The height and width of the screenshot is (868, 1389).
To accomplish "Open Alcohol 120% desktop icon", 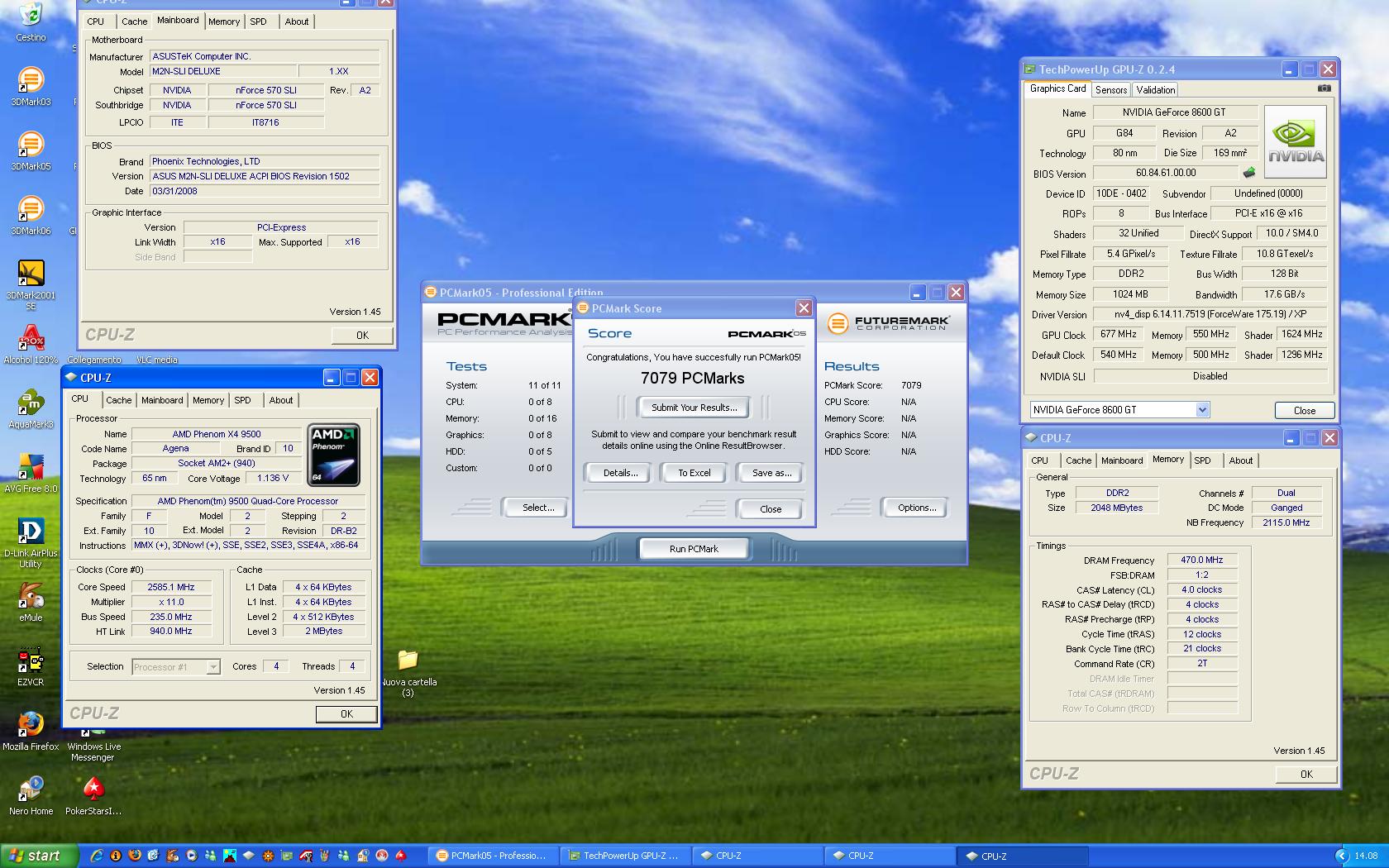I will click(31, 343).
